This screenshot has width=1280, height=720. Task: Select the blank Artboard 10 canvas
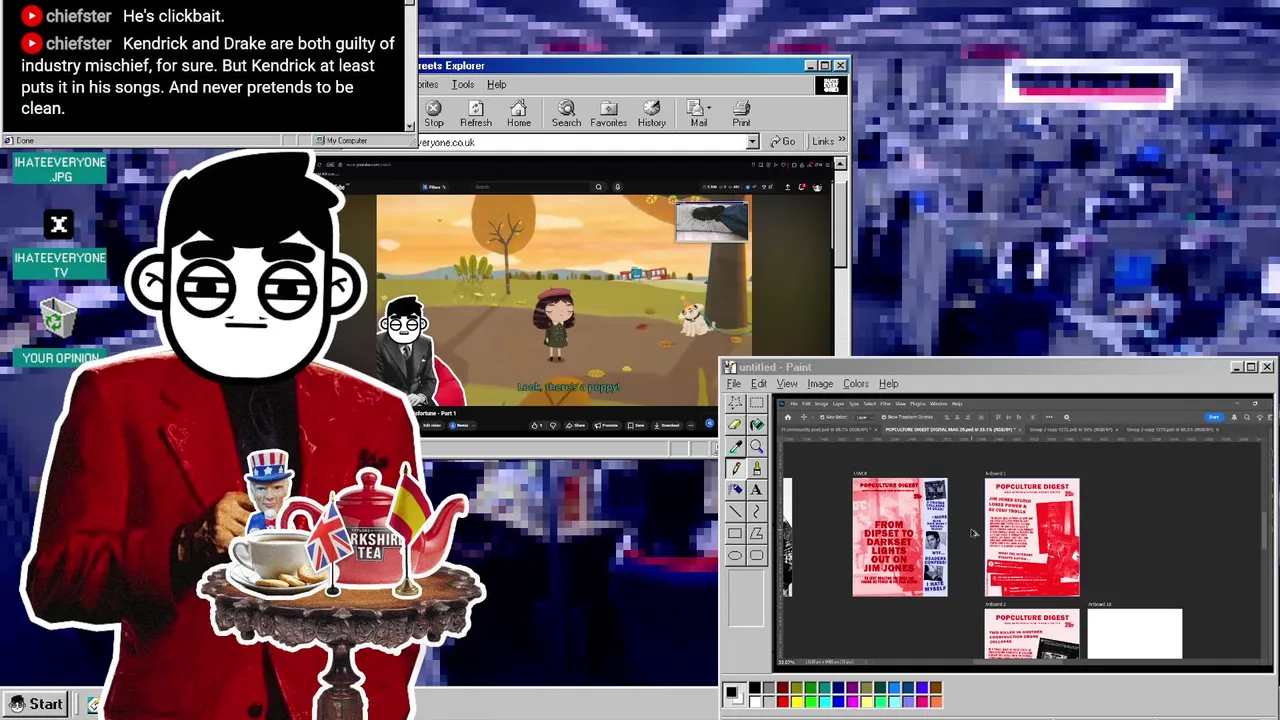1135,634
